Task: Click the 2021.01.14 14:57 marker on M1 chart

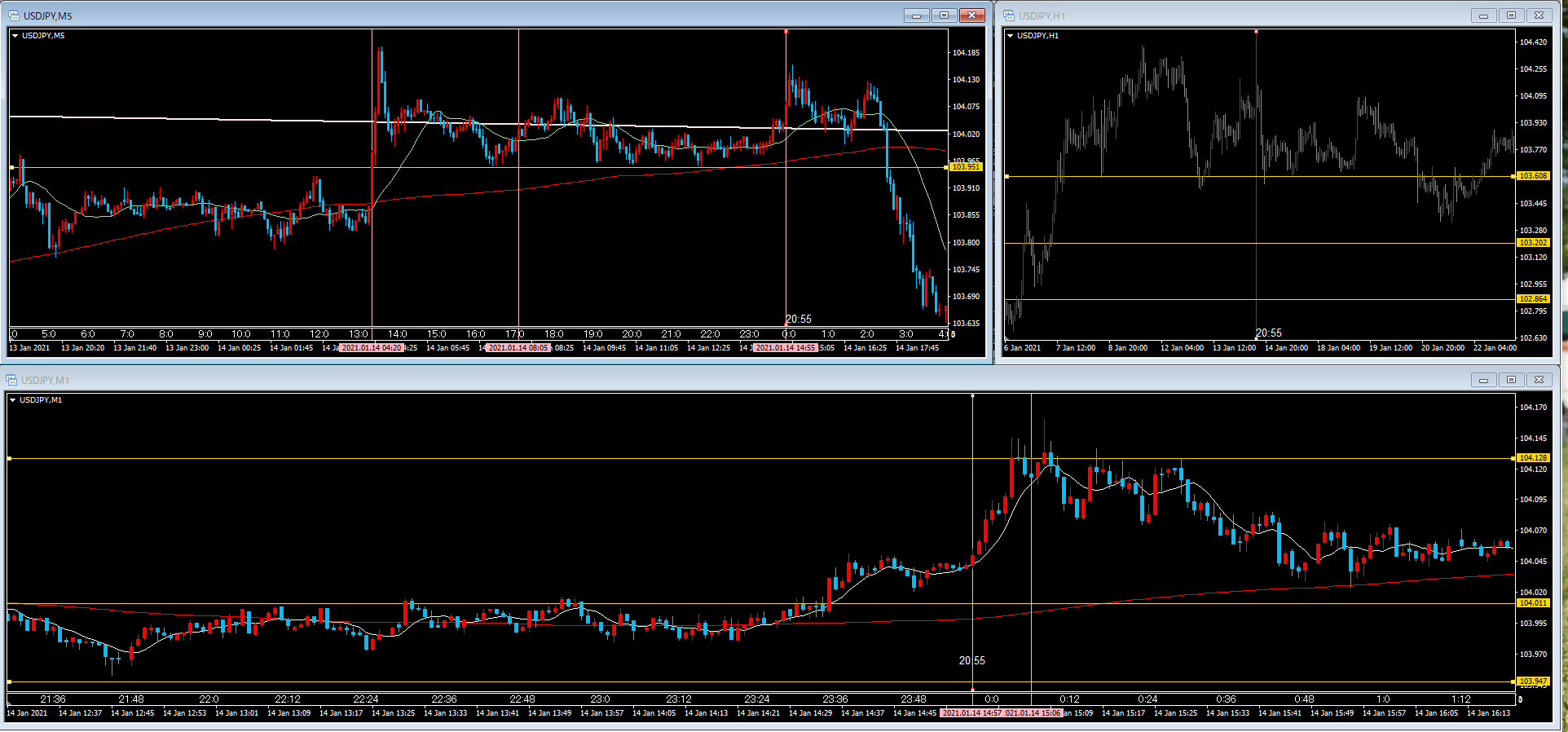Action: point(971,713)
